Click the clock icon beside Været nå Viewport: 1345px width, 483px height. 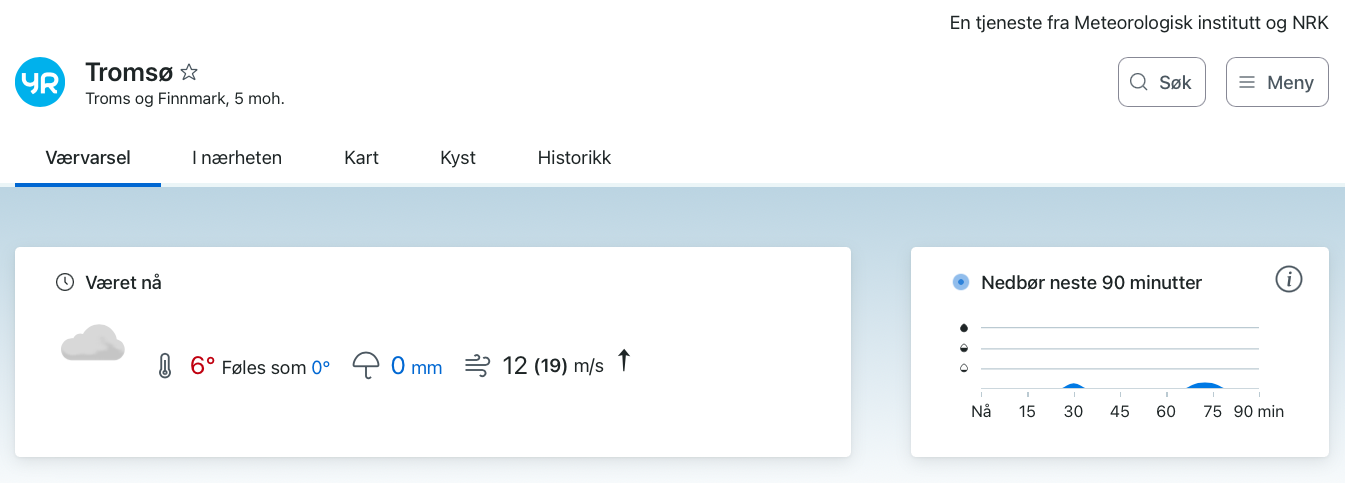pos(65,283)
